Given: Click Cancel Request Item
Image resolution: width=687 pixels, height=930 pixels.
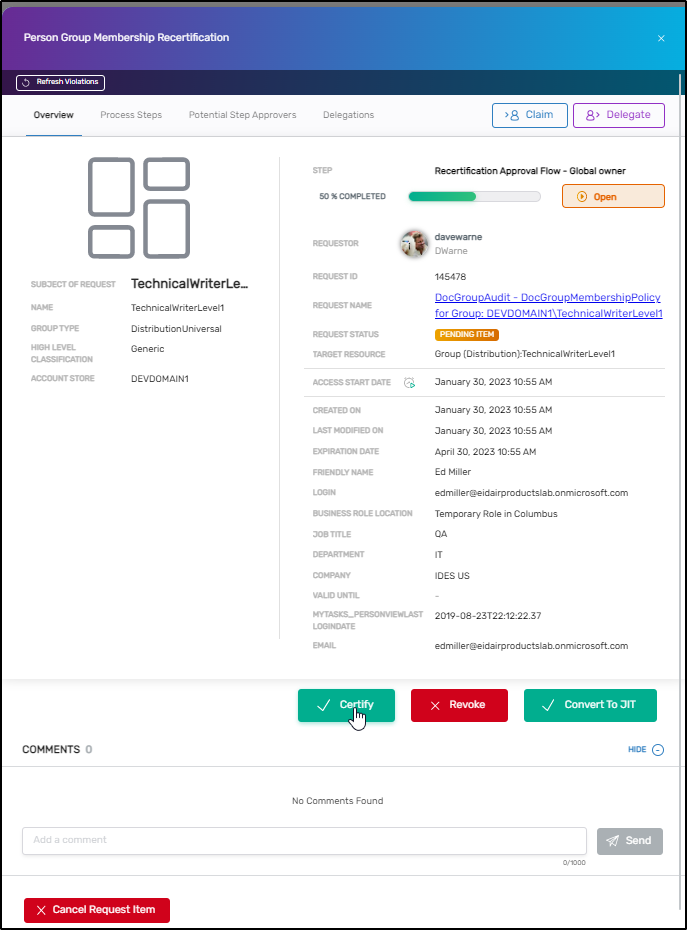Looking at the screenshot, I should click(97, 910).
